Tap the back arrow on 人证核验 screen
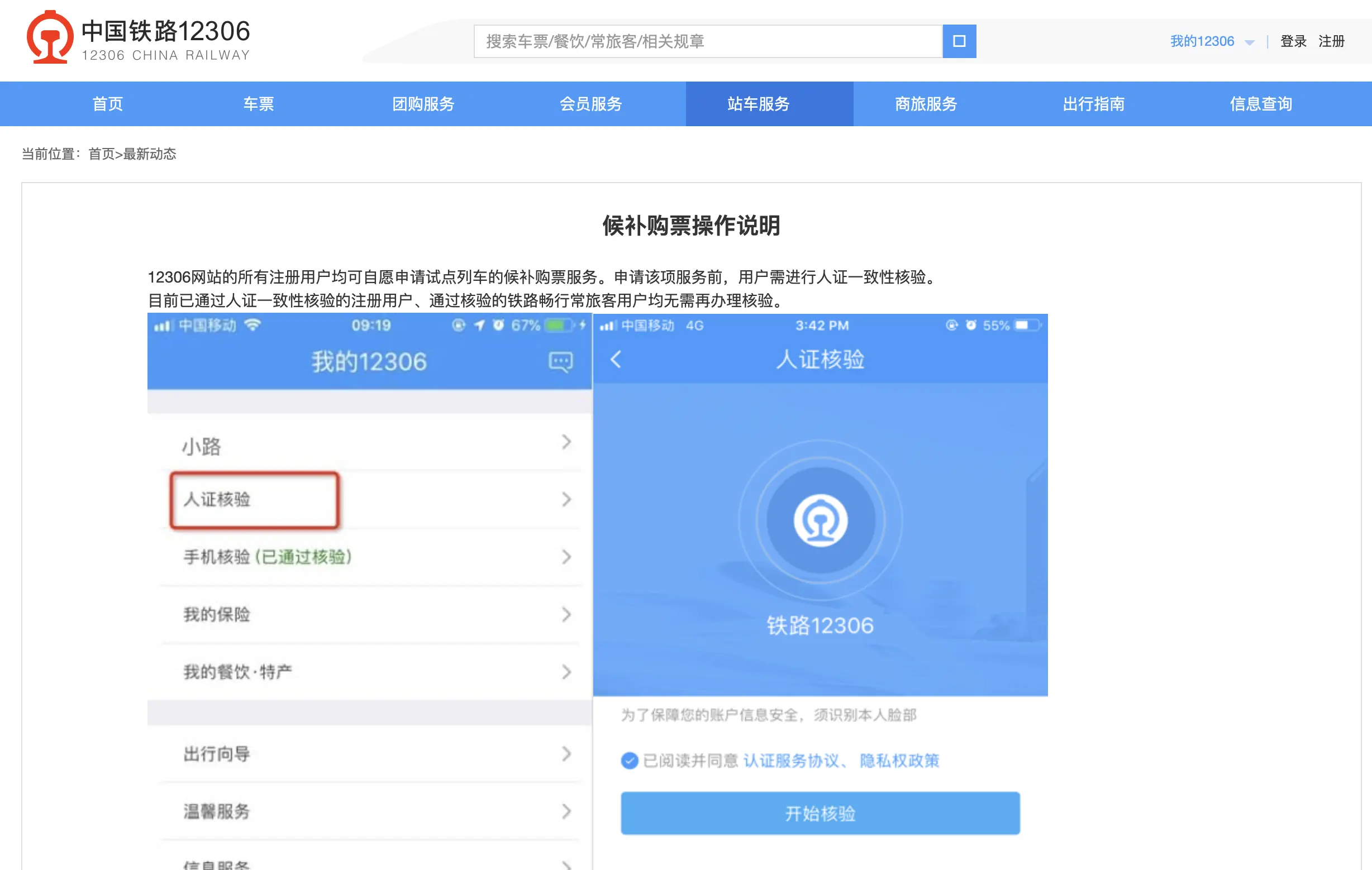This screenshot has width=1372, height=870. (x=616, y=359)
